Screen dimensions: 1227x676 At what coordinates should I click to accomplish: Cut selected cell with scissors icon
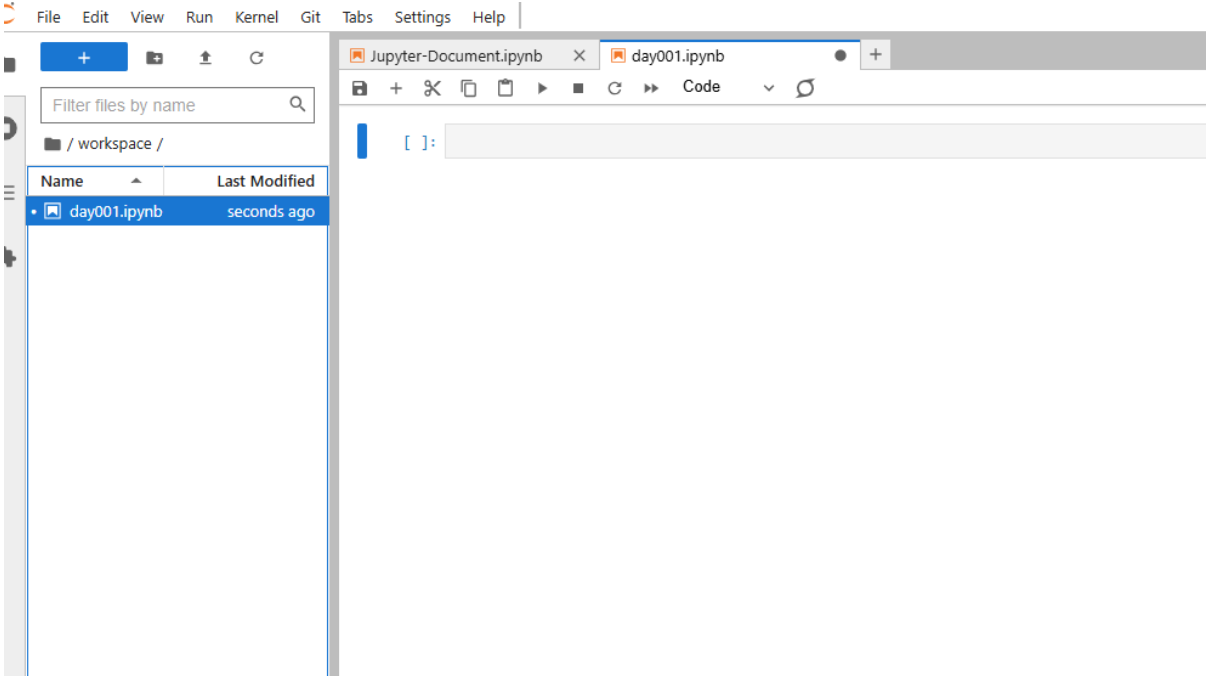pyautogui.click(x=432, y=88)
